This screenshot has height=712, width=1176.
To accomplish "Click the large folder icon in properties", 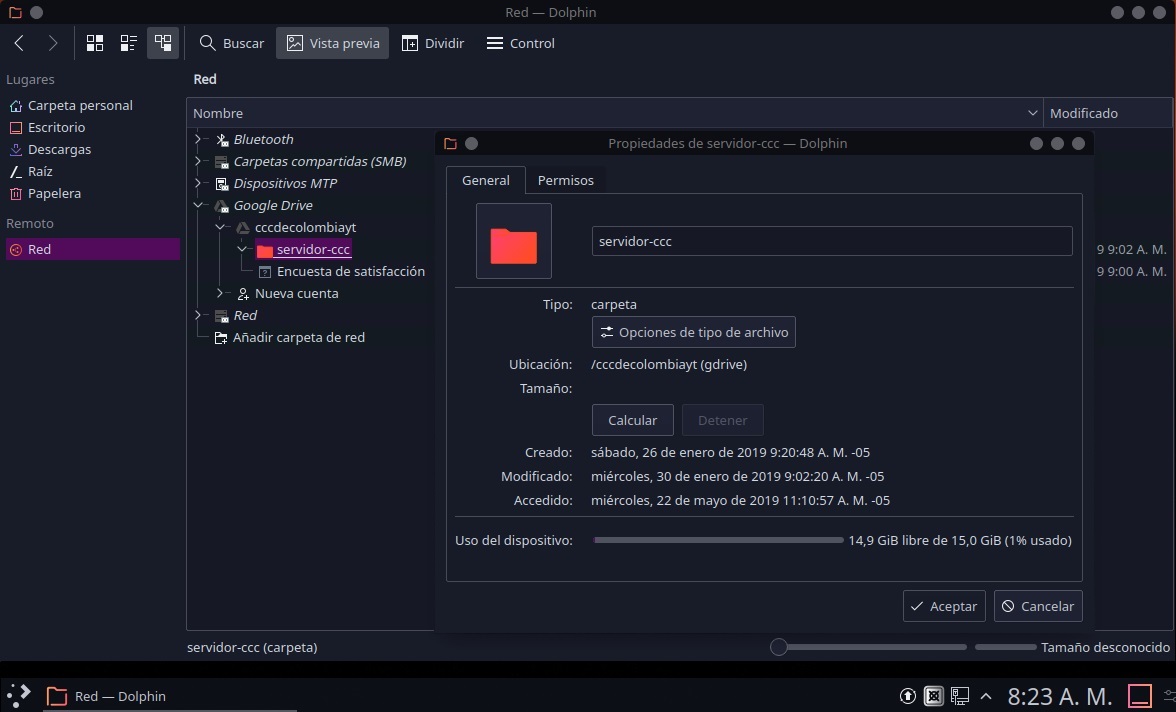I will [514, 241].
